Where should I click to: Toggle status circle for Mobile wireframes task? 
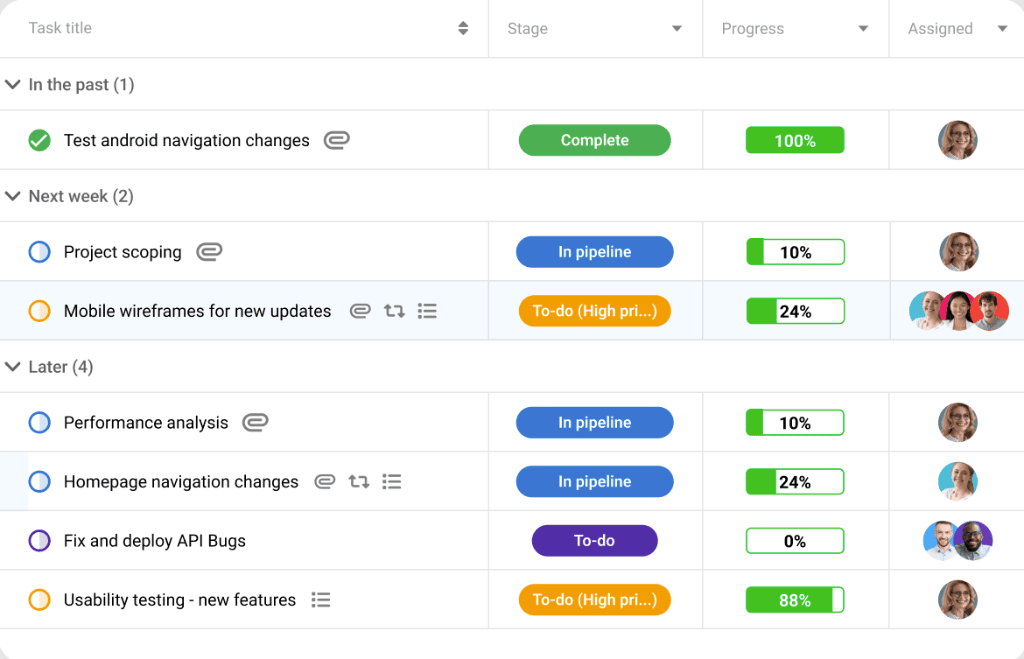40,311
